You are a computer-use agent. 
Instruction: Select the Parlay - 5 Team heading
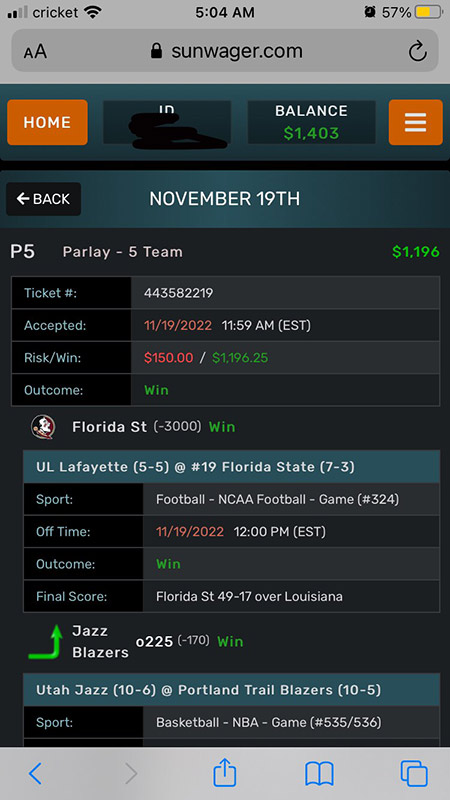pos(122,252)
